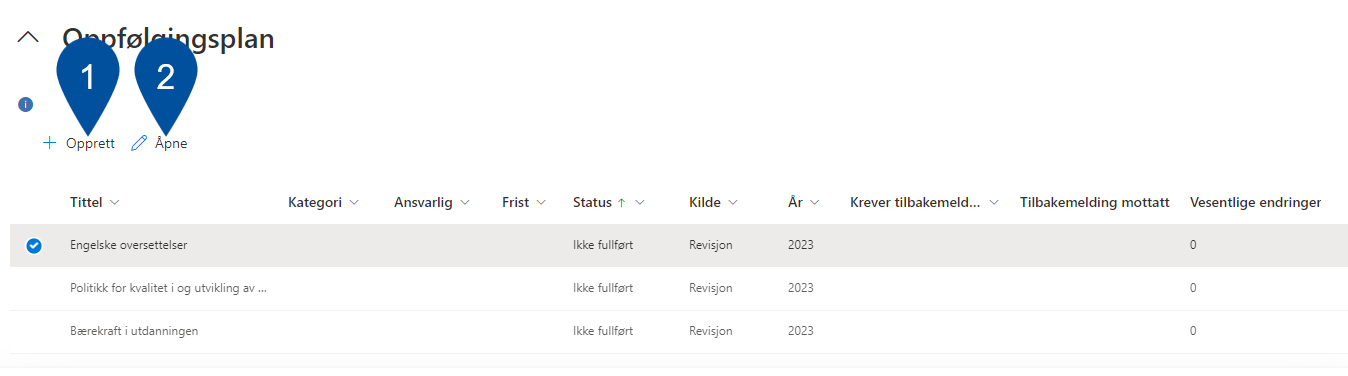The image size is (1348, 376).
Task: Click the Åpne button
Action: (160, 143)
